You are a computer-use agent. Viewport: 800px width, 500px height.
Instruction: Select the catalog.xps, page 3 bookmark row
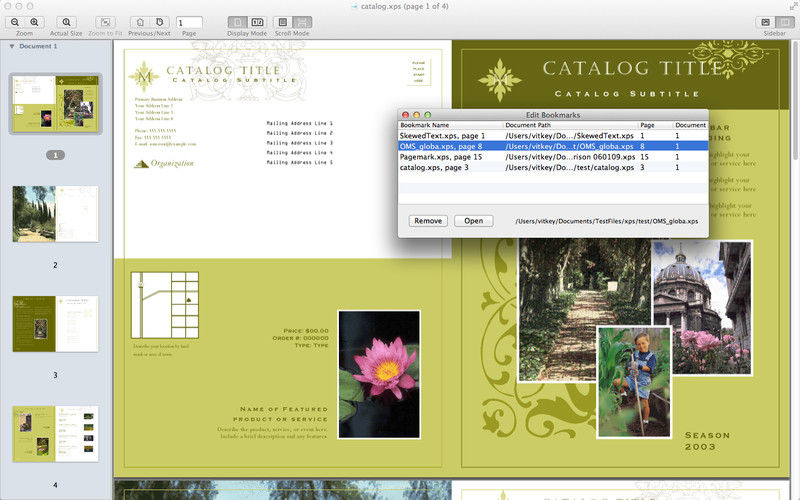(x=553, y=167)
